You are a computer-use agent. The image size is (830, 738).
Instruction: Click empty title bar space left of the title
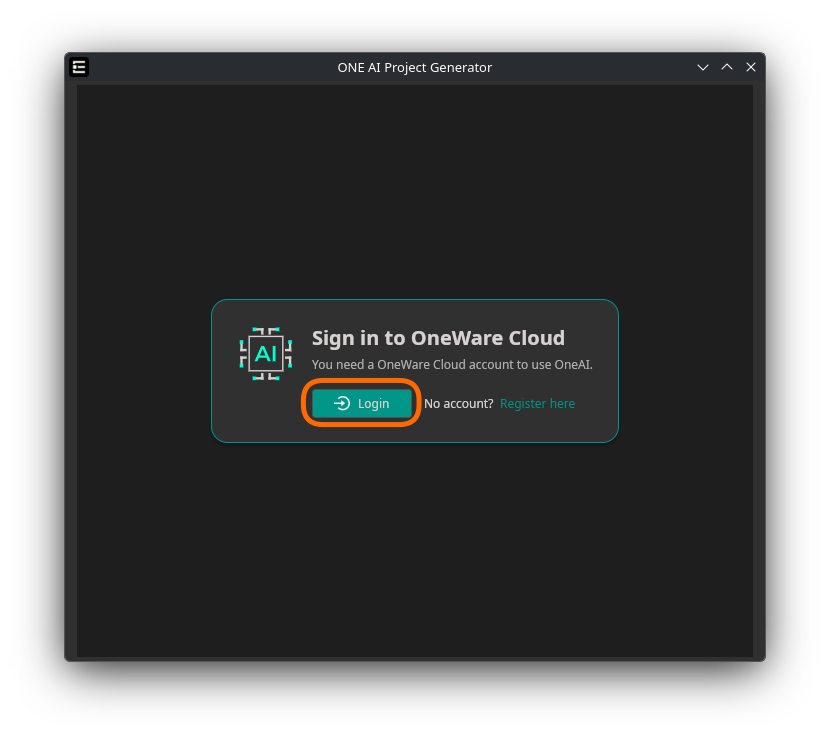(200, 67)
